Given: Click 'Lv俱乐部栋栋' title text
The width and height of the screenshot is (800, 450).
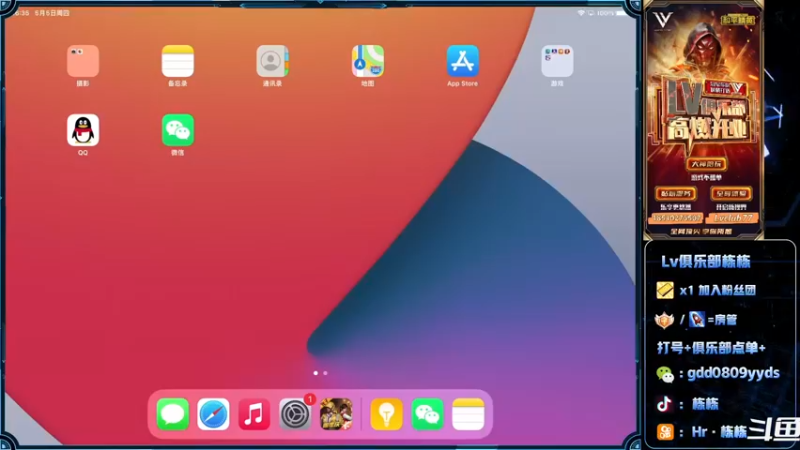Looking at the screenshot, I should coord(706,262).
